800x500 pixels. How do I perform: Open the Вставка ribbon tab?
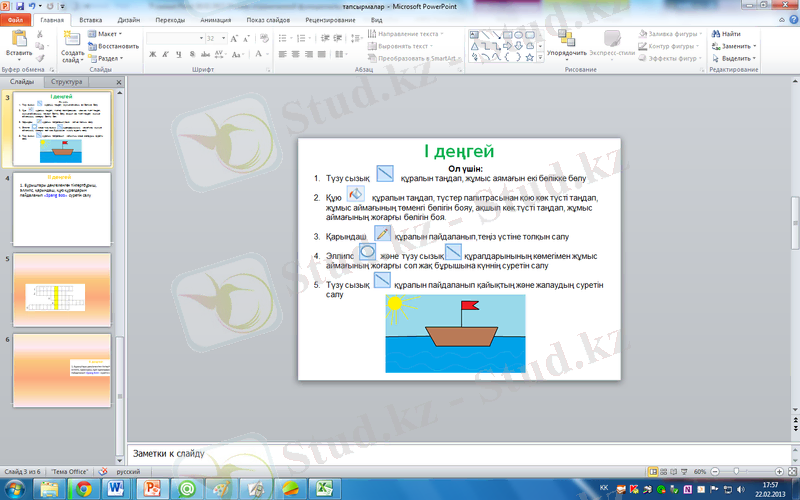coord(90,19)
